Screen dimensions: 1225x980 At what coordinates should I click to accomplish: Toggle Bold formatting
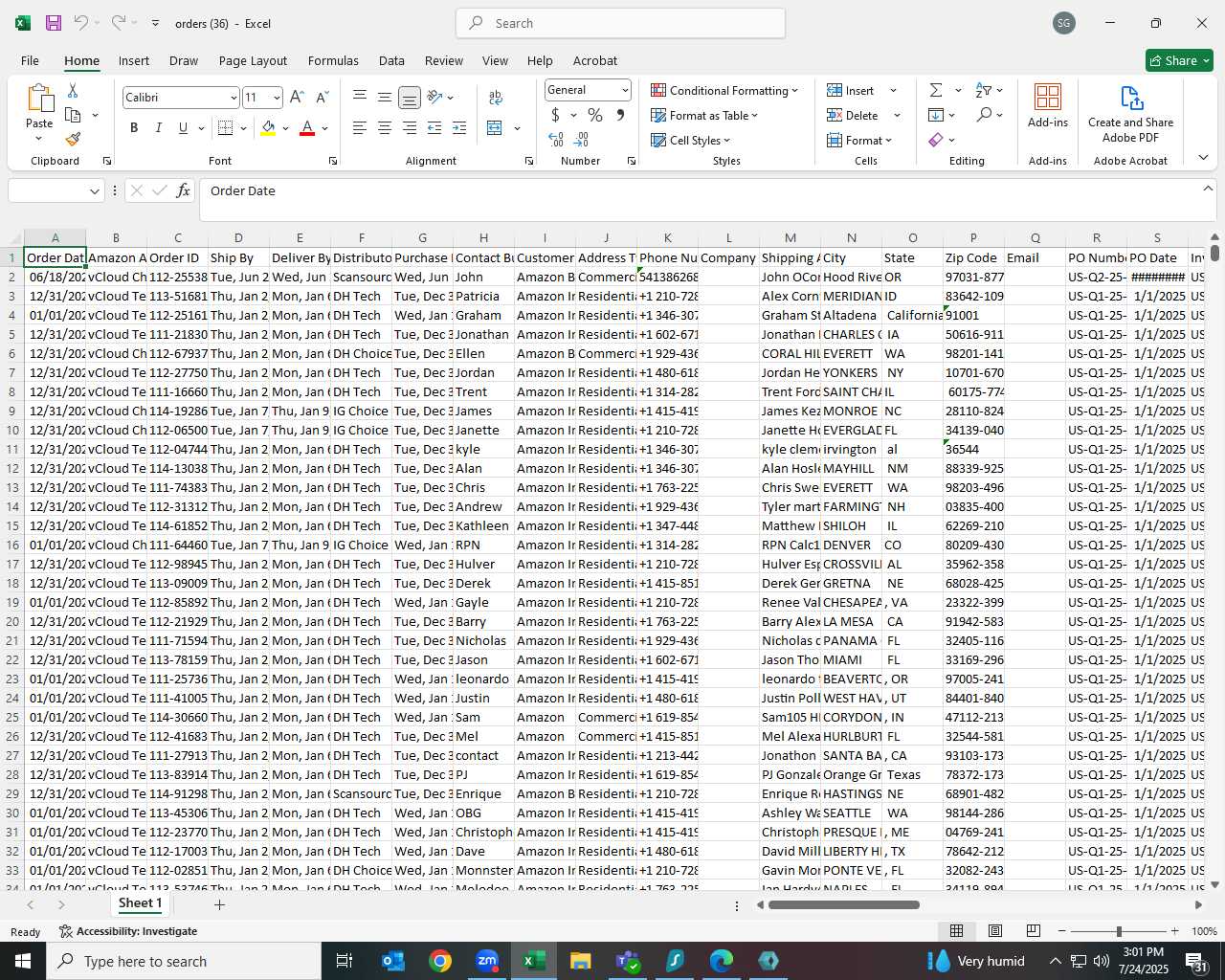(134, 127)
